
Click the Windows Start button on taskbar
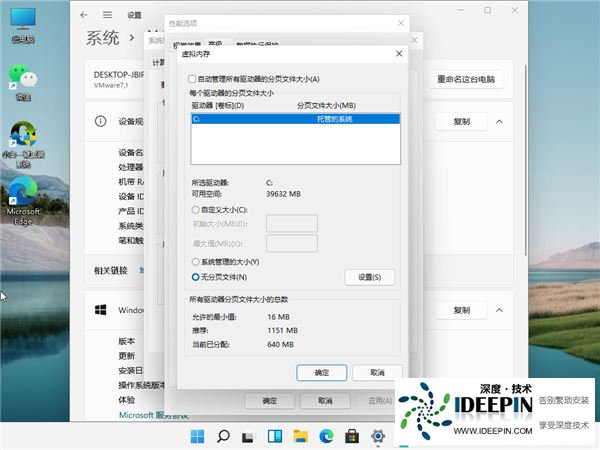pos(197,436)
